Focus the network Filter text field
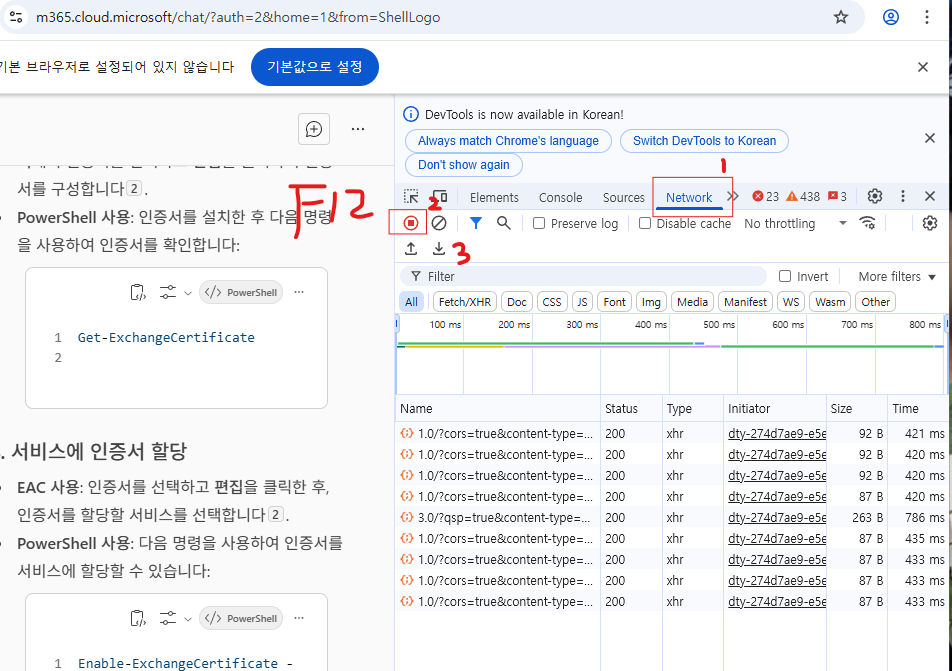The height and width of the screenshot is (671, 952). [x=583, y=276]
